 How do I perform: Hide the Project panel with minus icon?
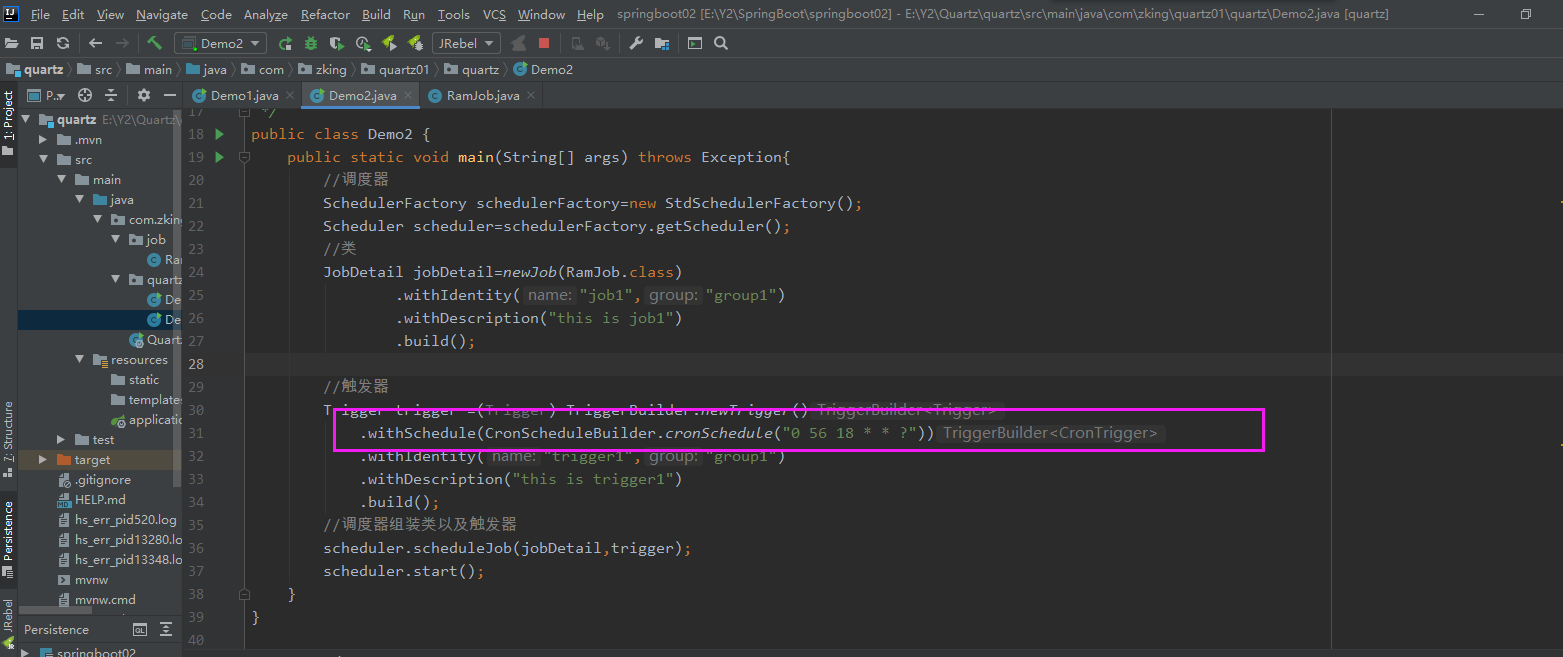pos(169,95)
